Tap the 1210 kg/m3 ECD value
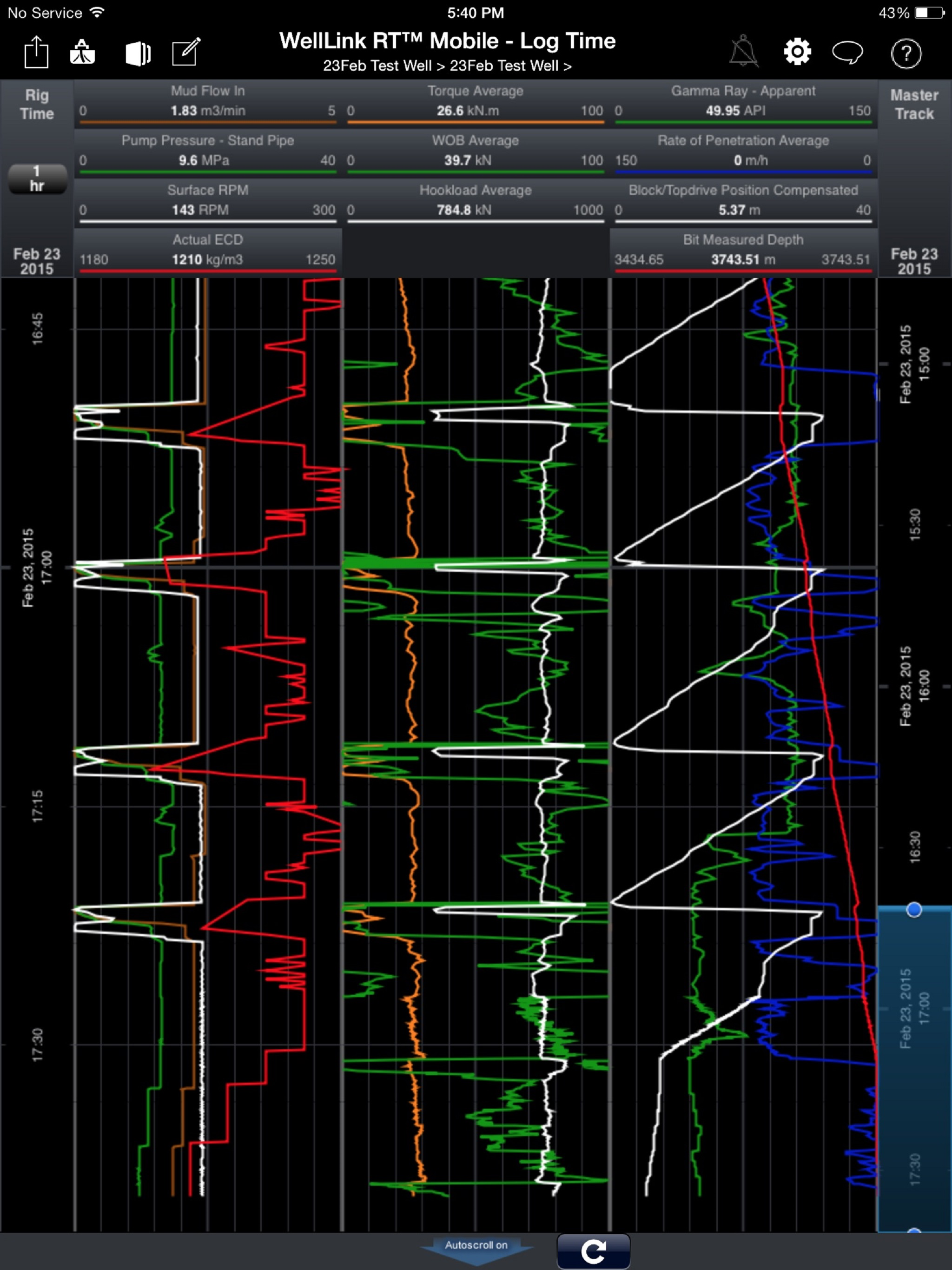This screenshot has height=1270, width=952. (207, 259)
